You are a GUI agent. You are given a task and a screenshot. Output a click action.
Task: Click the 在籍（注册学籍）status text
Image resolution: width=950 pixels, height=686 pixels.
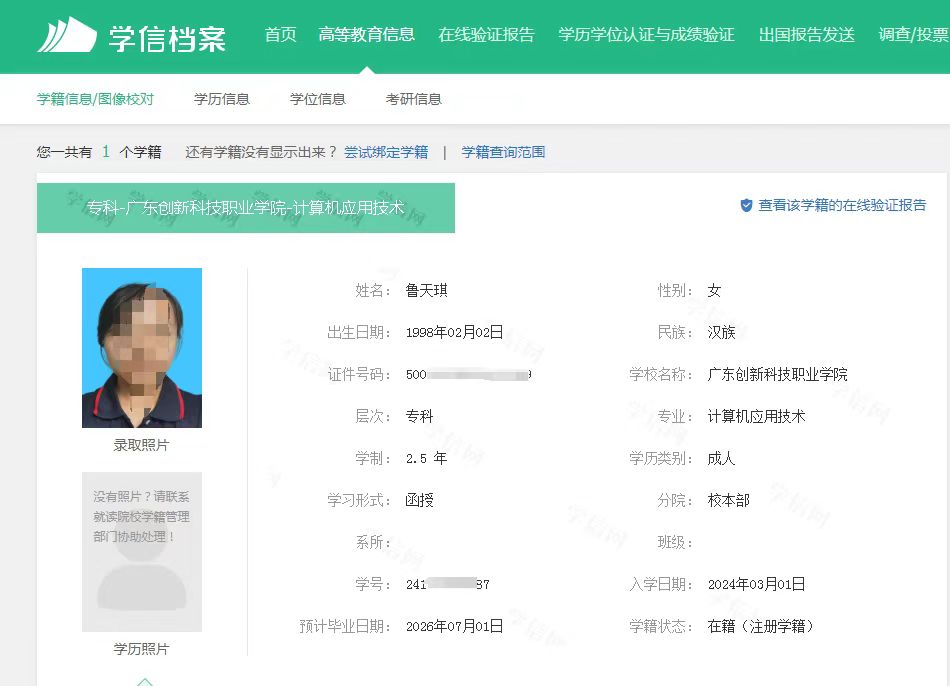[x=761, y=626]
